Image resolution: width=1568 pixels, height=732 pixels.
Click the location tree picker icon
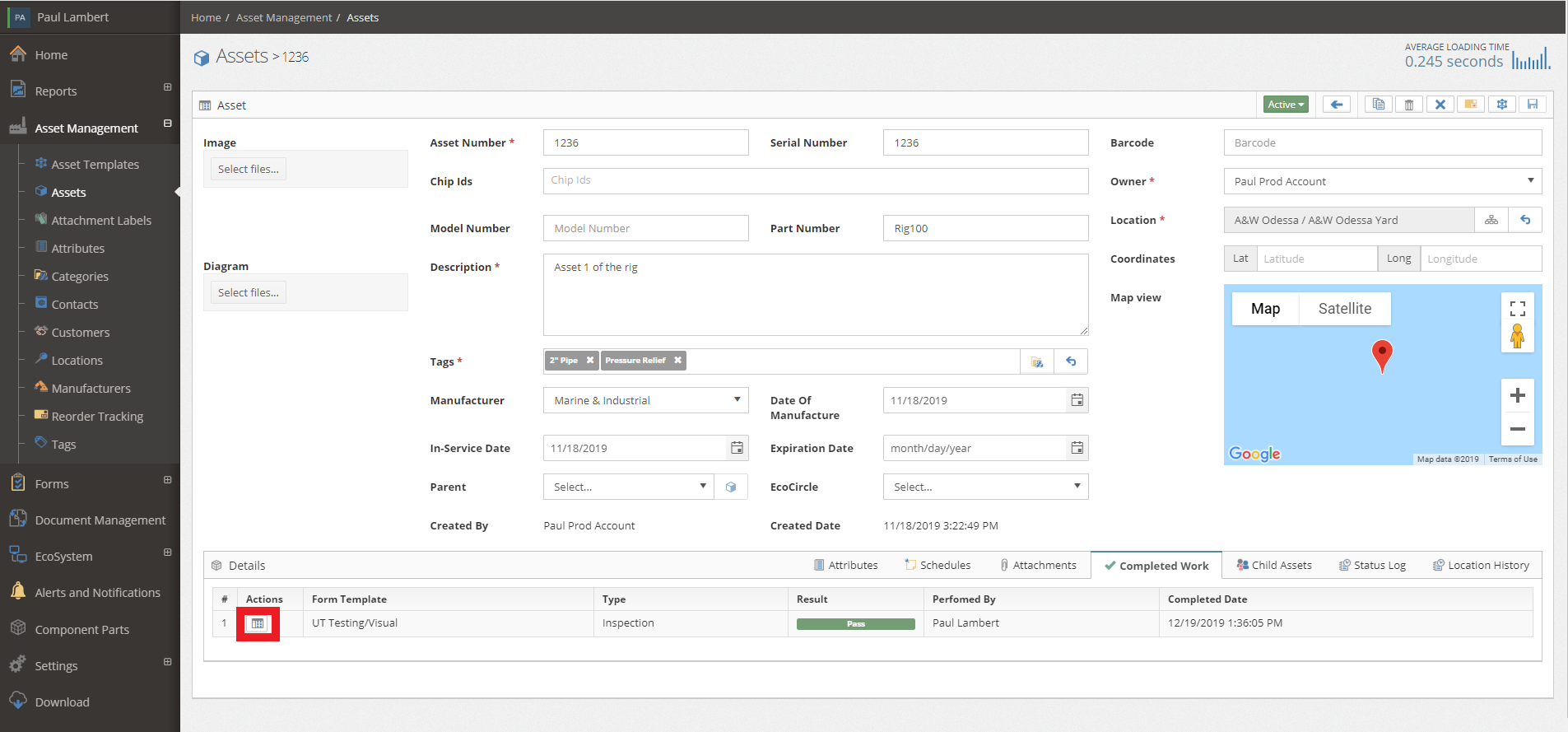1491,220
